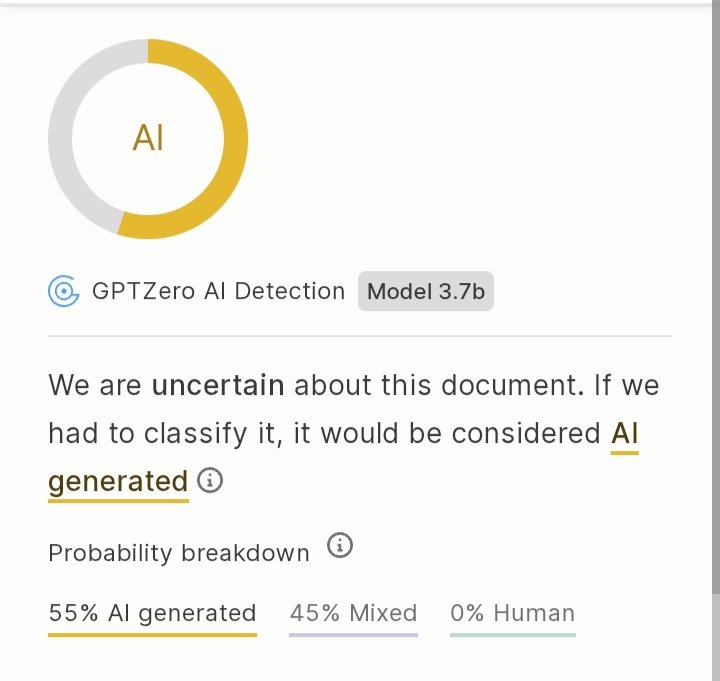Select the 45% Mixed tab
The image size is (720, 681).
point(354,613)
